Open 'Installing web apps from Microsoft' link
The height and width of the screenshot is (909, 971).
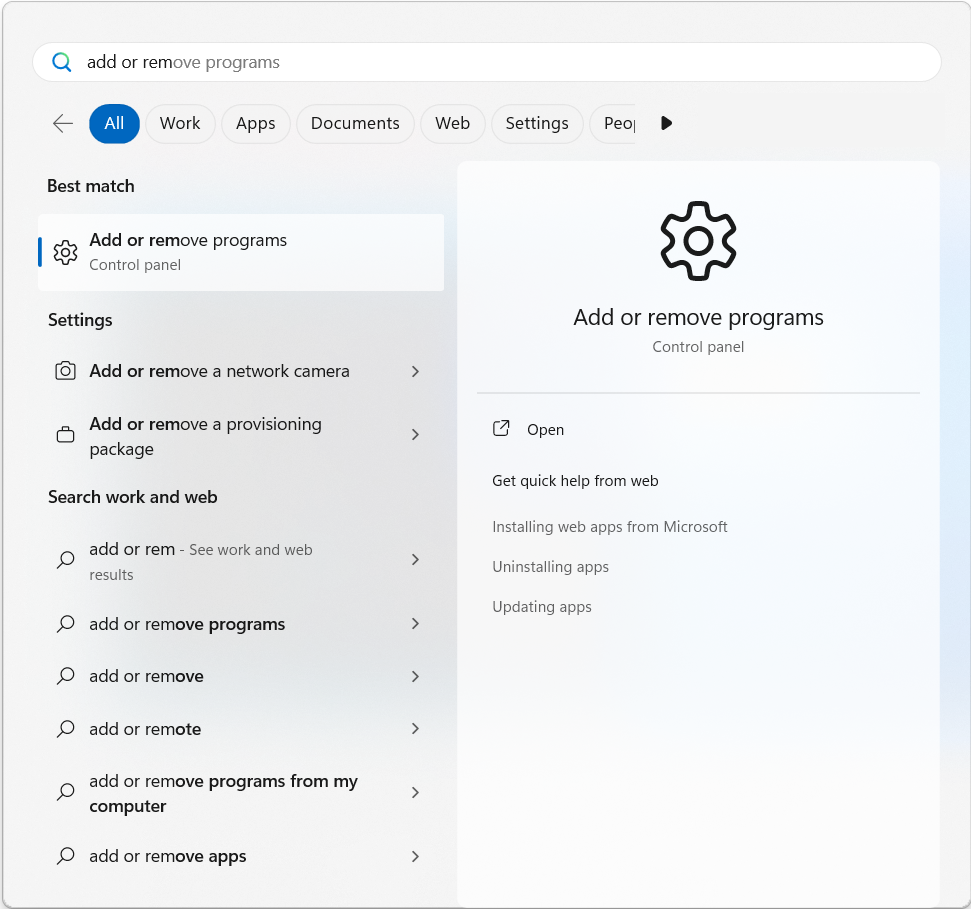[x=609, y=527]
